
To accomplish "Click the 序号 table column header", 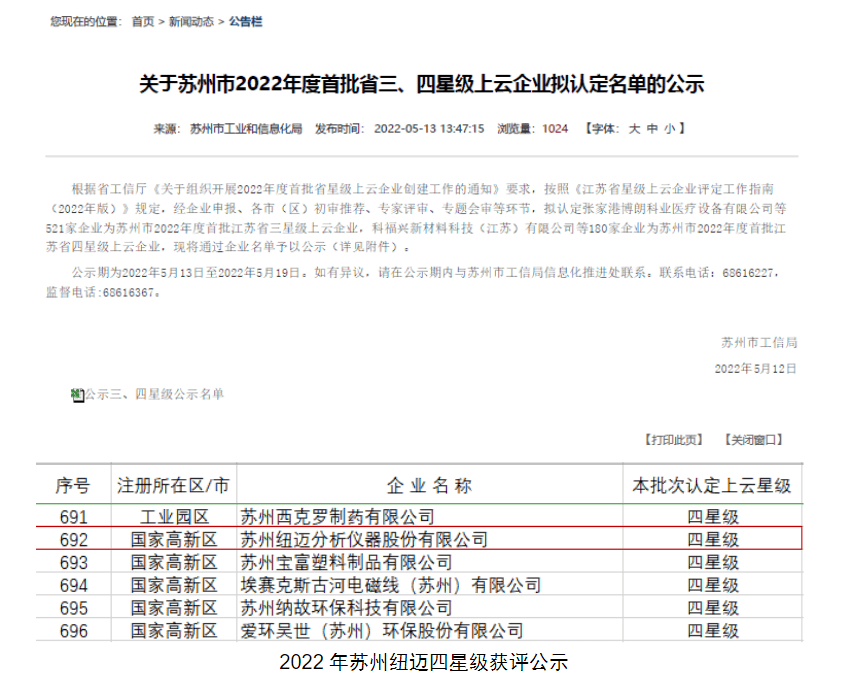I will (72, 486).
